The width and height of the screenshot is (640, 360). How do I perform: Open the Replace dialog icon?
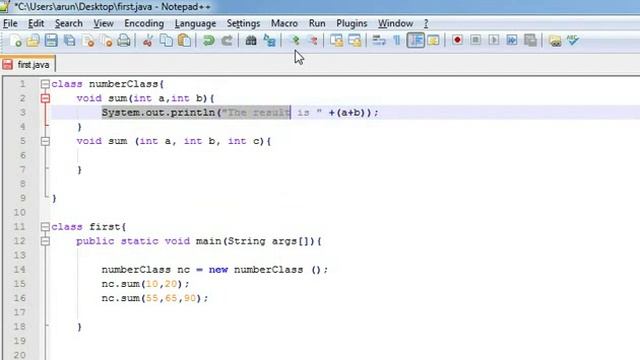[x=269, y=40]
